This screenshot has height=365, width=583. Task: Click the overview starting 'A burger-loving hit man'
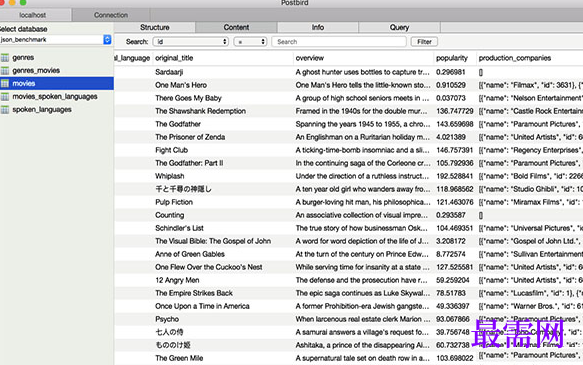point(363,202)
